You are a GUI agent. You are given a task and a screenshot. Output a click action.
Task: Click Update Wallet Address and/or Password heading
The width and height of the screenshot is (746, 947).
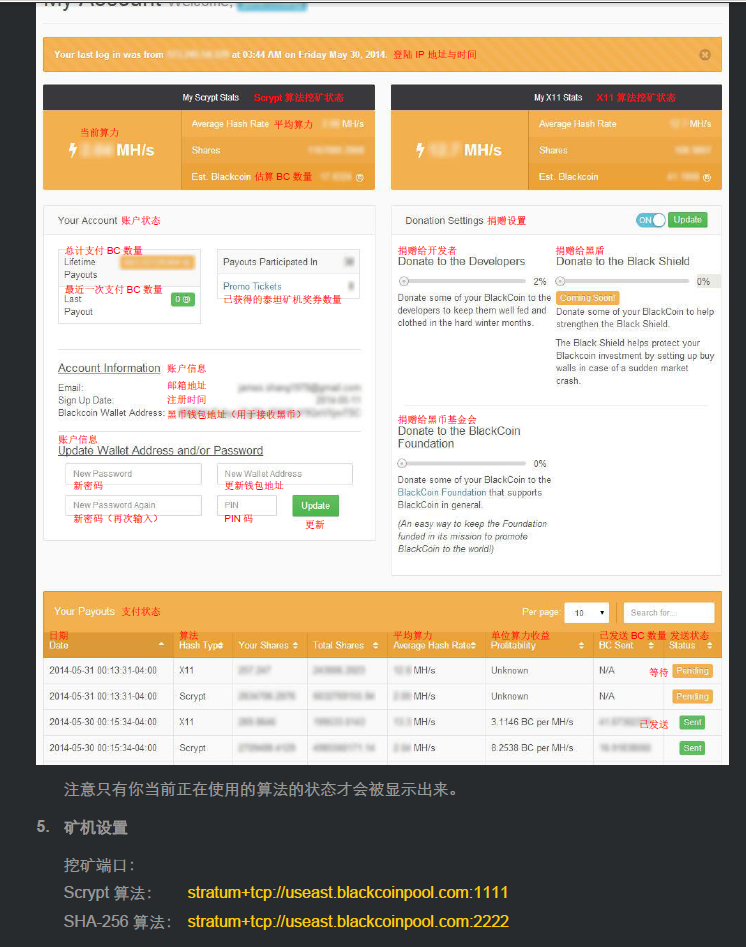161,451
